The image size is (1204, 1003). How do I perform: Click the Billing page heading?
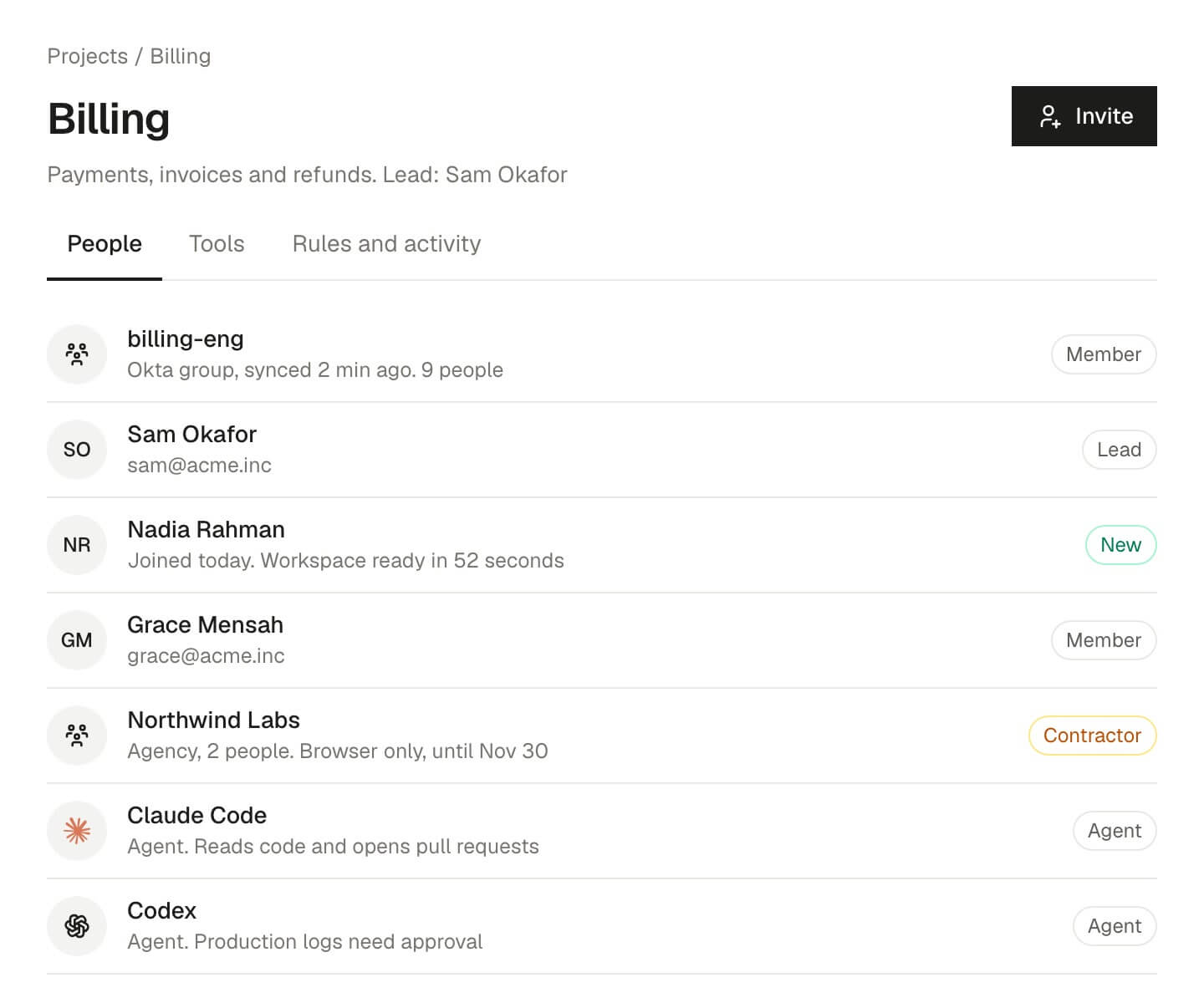[109, 118]
